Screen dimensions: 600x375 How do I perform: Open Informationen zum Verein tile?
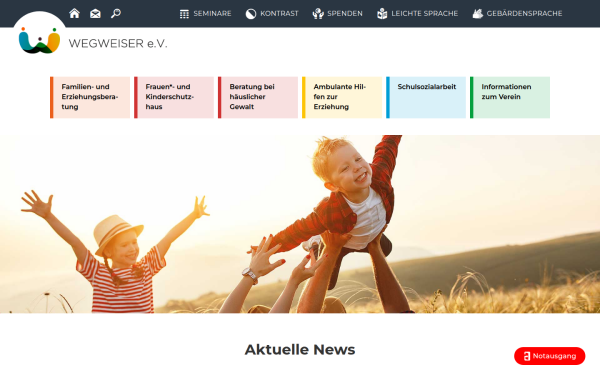(510, 97)
